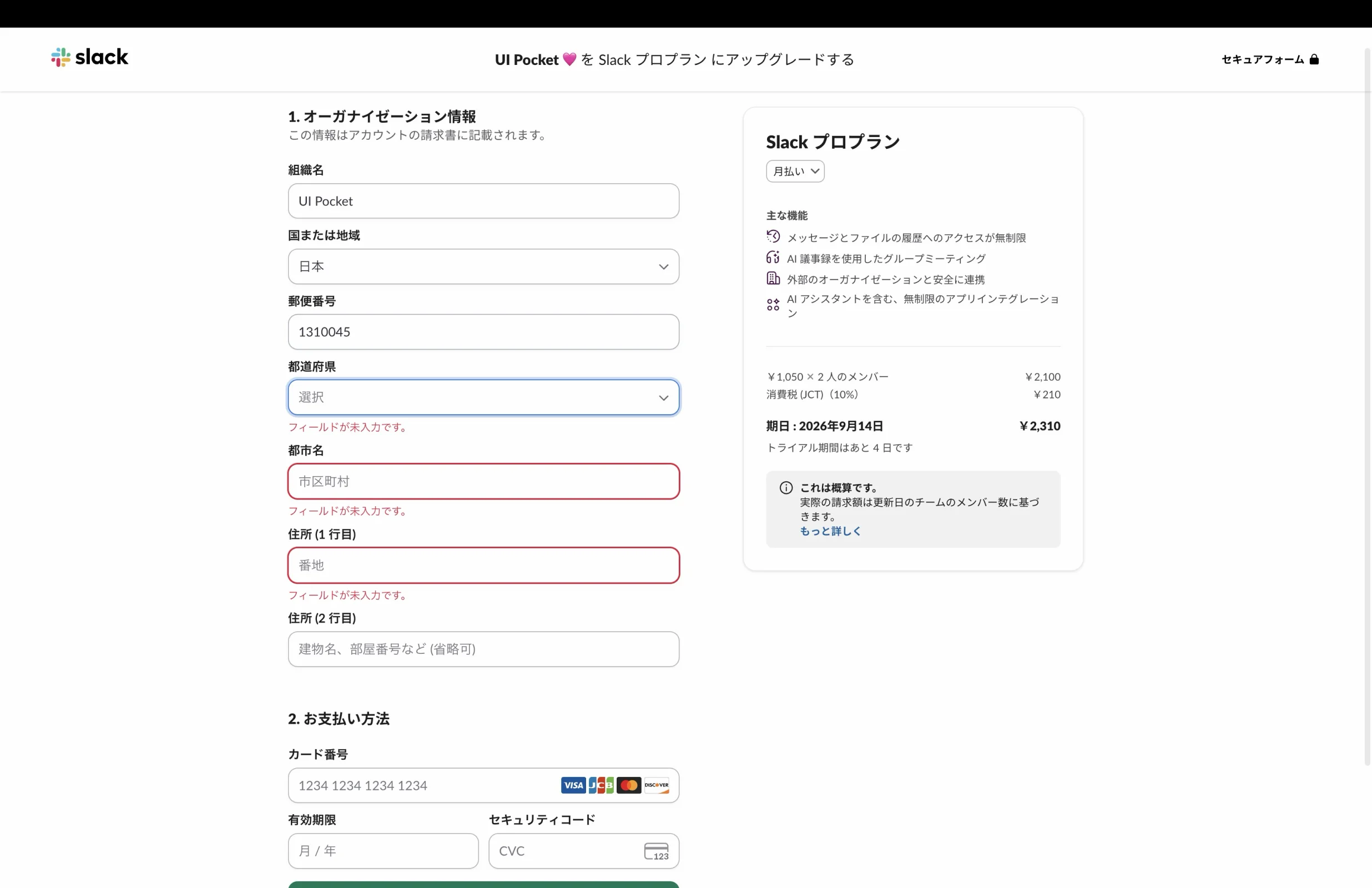Image resolution: width=1372 pixels, height=888 pixels.
Task: Focus the 都市名 city field
Action: click(x=483, y=482)
